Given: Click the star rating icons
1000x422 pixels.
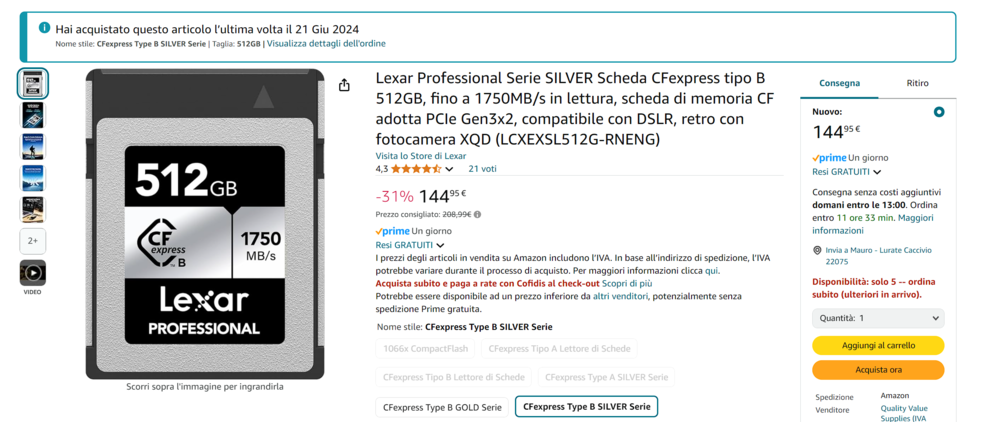Looking at the screenshot, I should coord(416,169).
